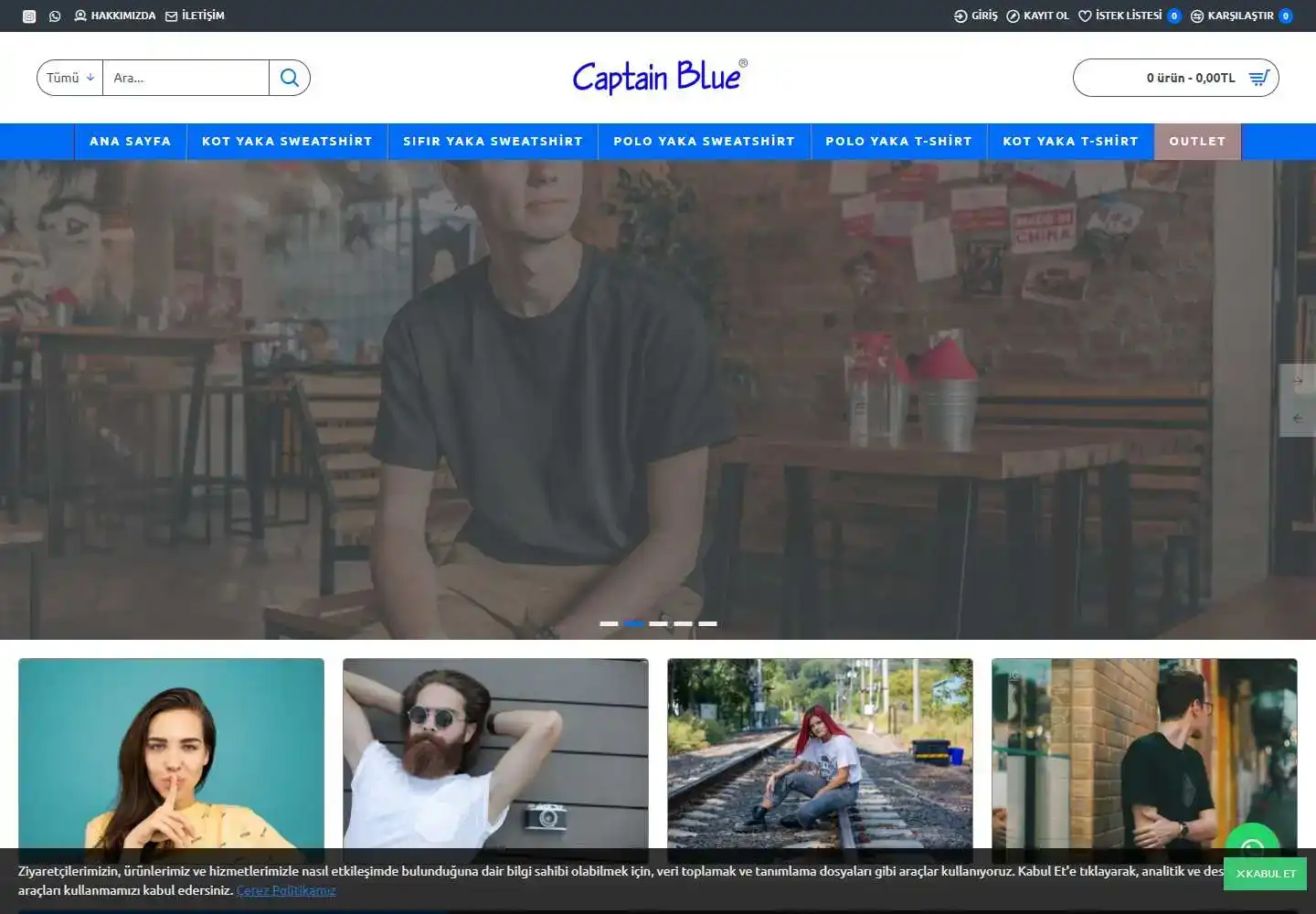The height and width of the screenshot is (914, 1316).
Task: Open KOT YAKA SWEATSHİRT category
Action: click(x=287, y=142)
